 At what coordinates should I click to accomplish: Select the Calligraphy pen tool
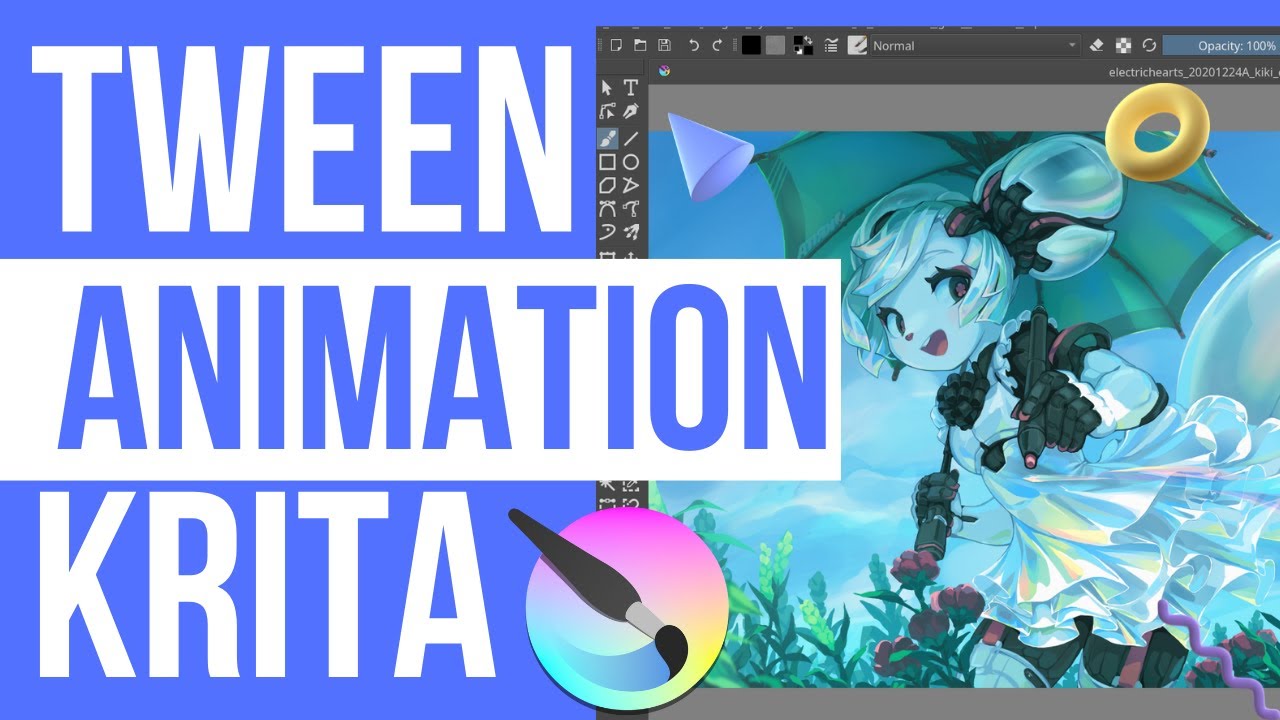(631, 112)
